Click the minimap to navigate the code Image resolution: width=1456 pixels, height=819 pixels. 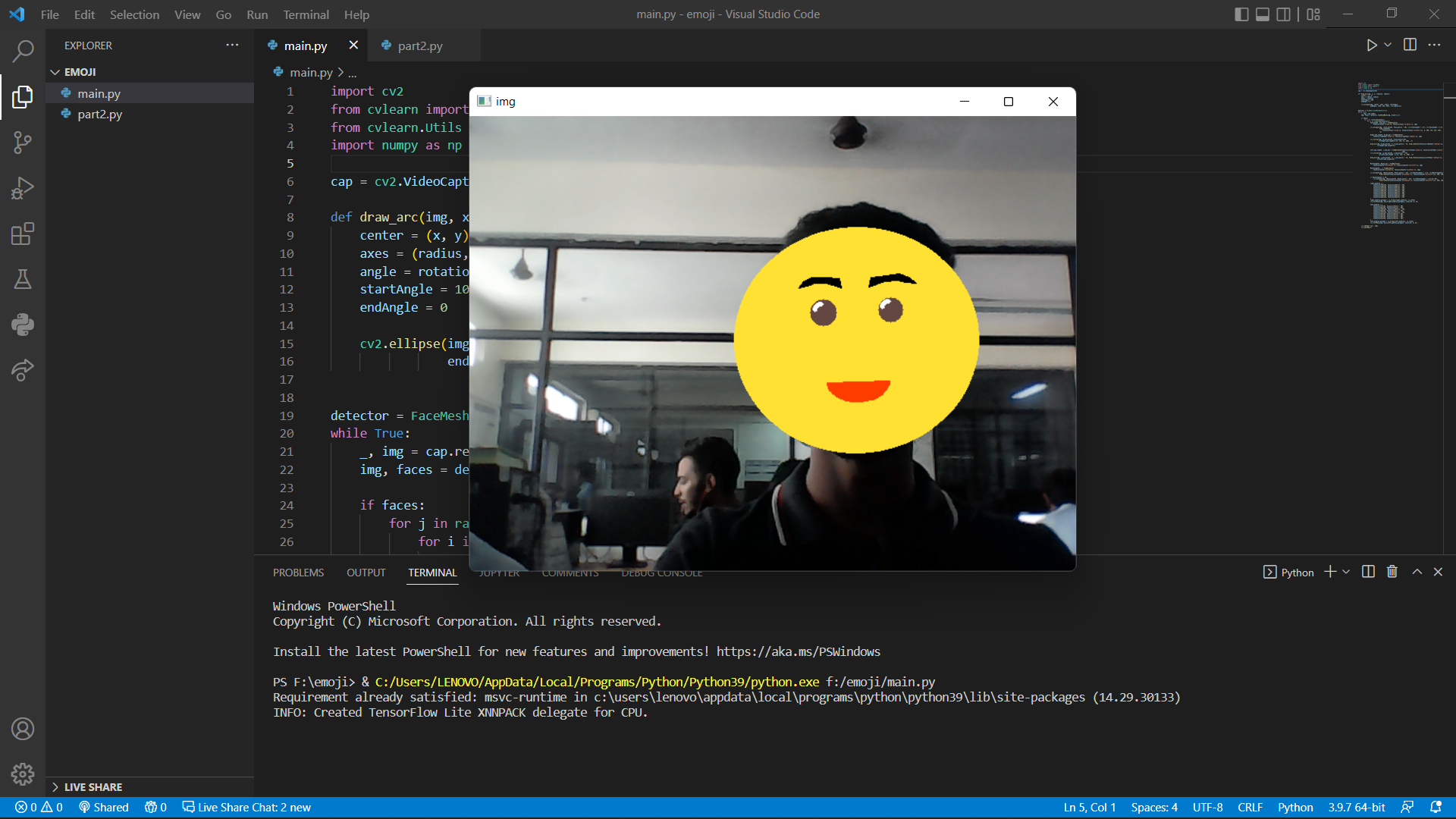[1399, 152]
